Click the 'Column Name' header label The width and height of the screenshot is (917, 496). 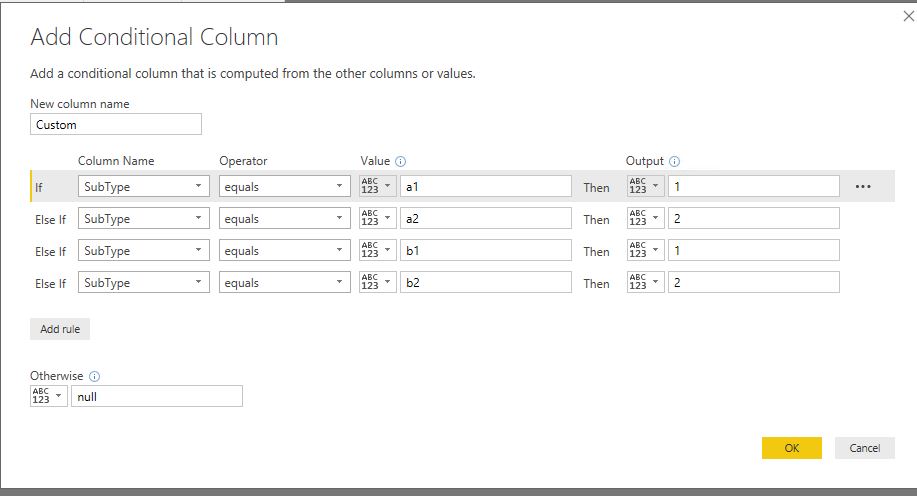tap(116, 161)
